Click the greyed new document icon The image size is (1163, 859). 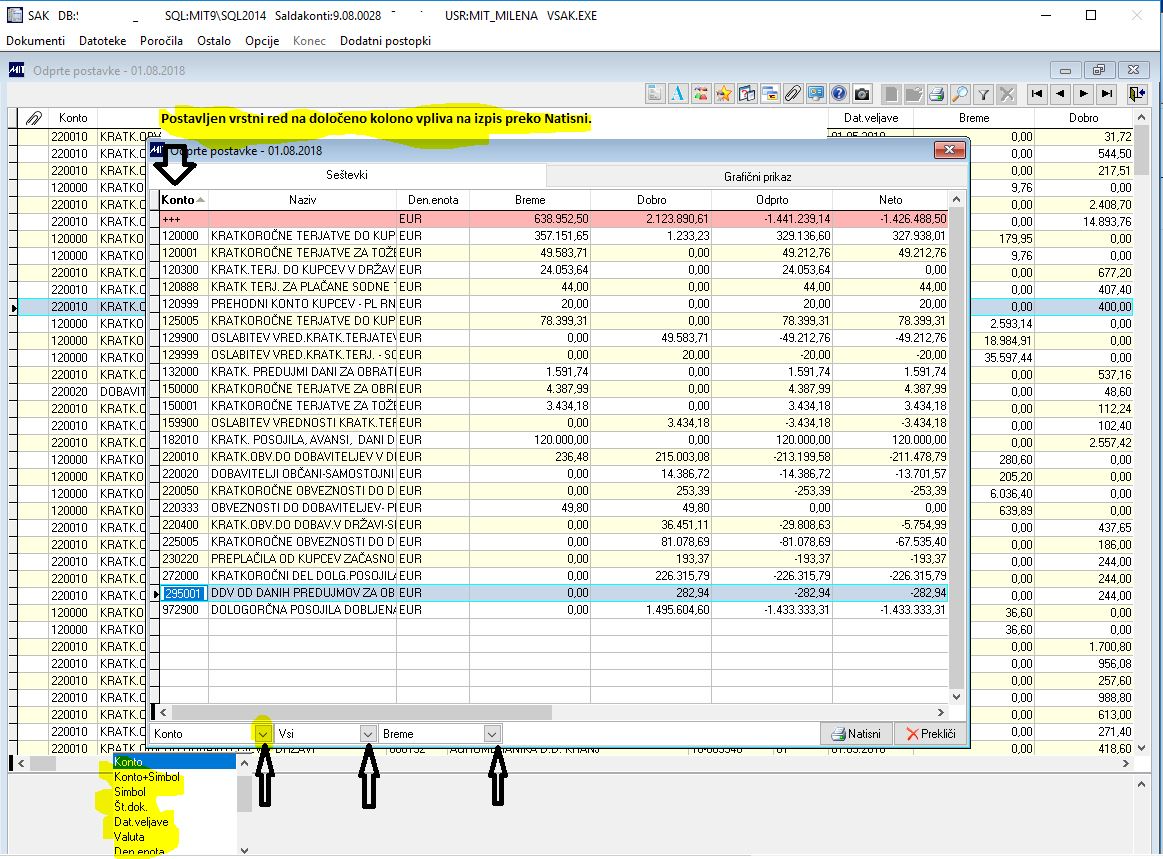[891, 93]
